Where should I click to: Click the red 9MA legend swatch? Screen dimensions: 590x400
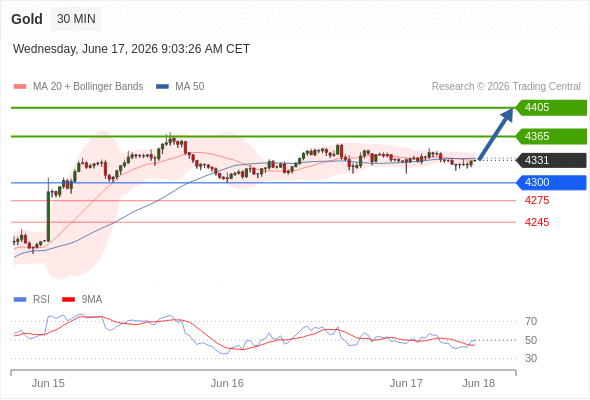click(x=68, y=300)
